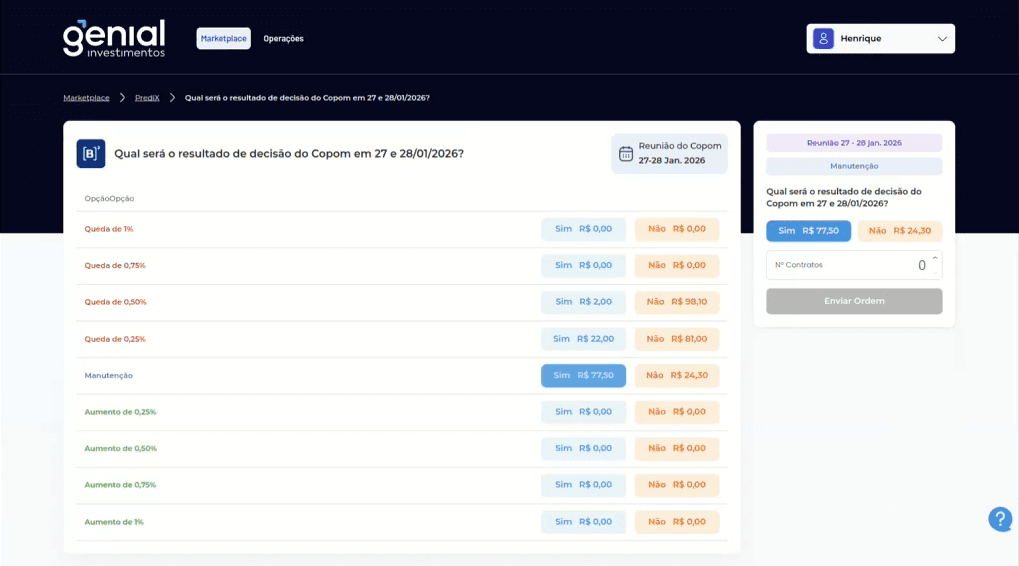This screenshot has height=566, width=1019.
Task: Toggle Sim R$ 77,50 in the order panel
Action: point(808,231)
